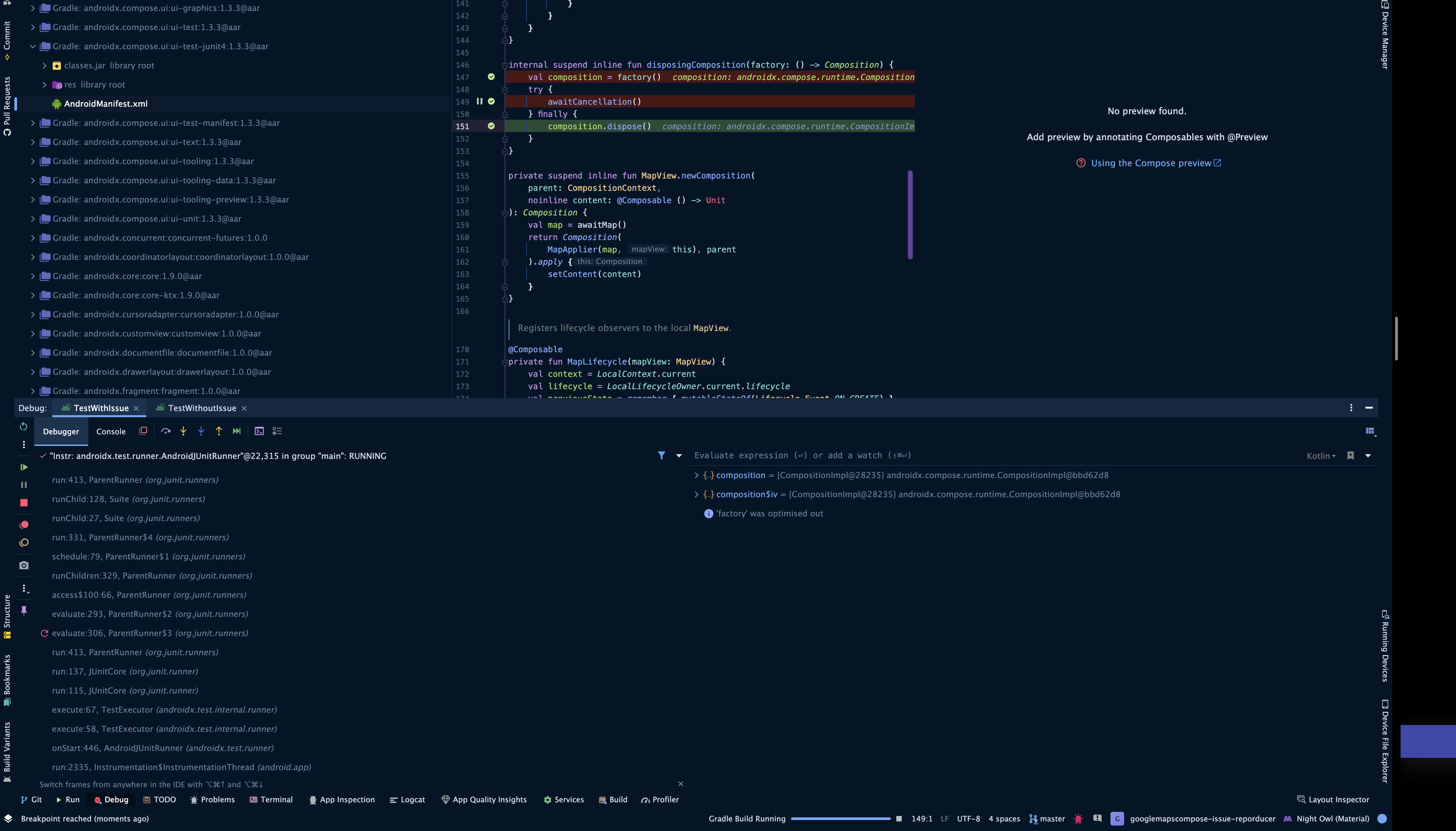Open the Terminal tool window
Viewport: 1456px width, 831px height.
point(271,800)
